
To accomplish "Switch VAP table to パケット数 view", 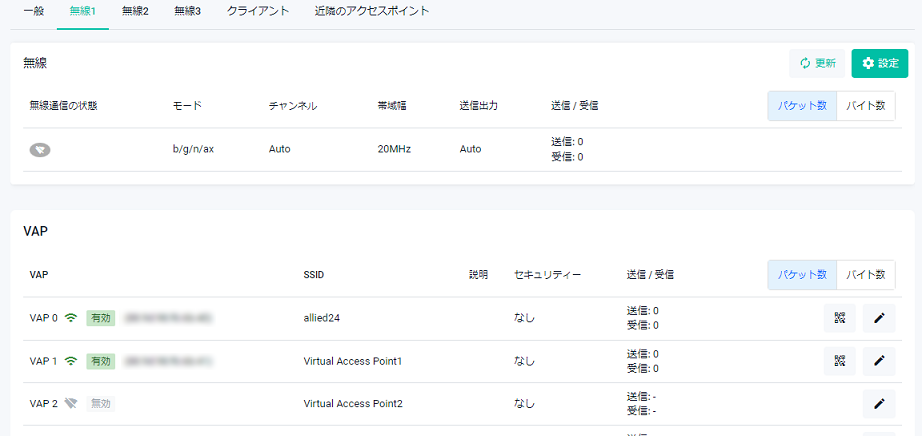I will [801, 274].
